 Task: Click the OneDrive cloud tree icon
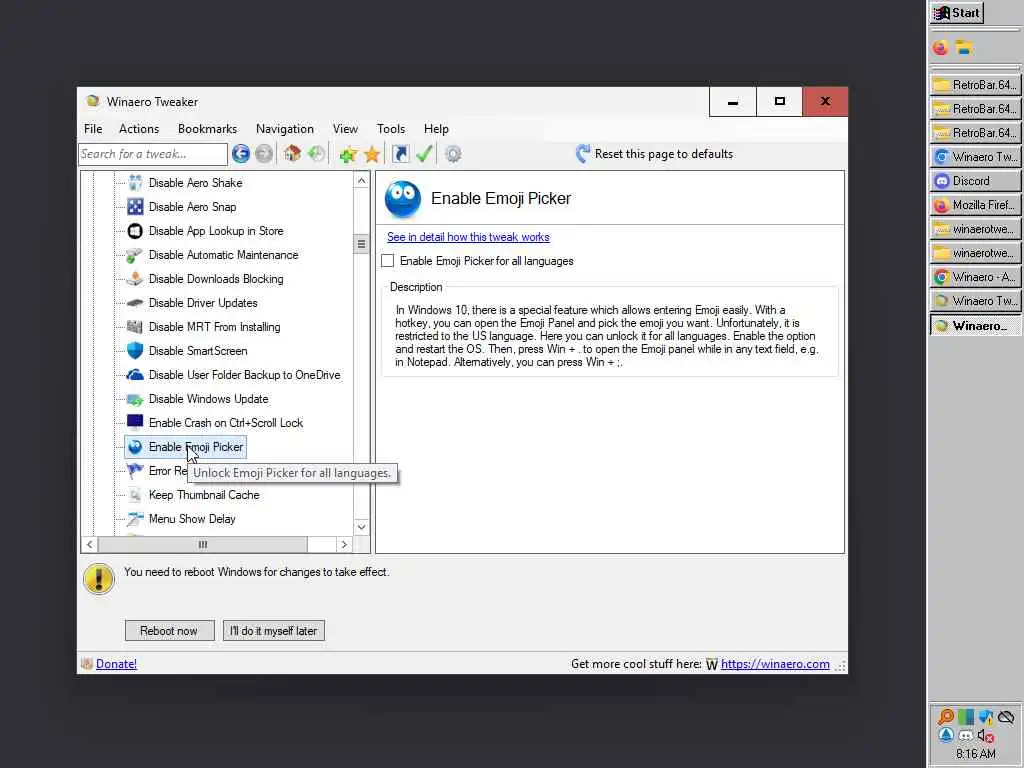[x=135, y=375]
